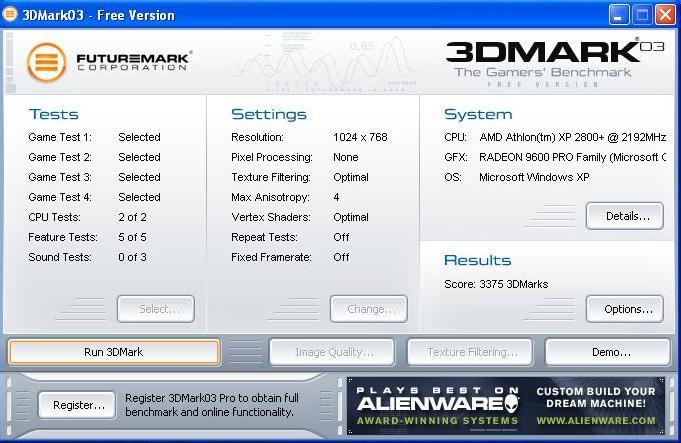Click the Tests section heading
The height and width of the screenshot is (443, 681).
click(53, 114)
